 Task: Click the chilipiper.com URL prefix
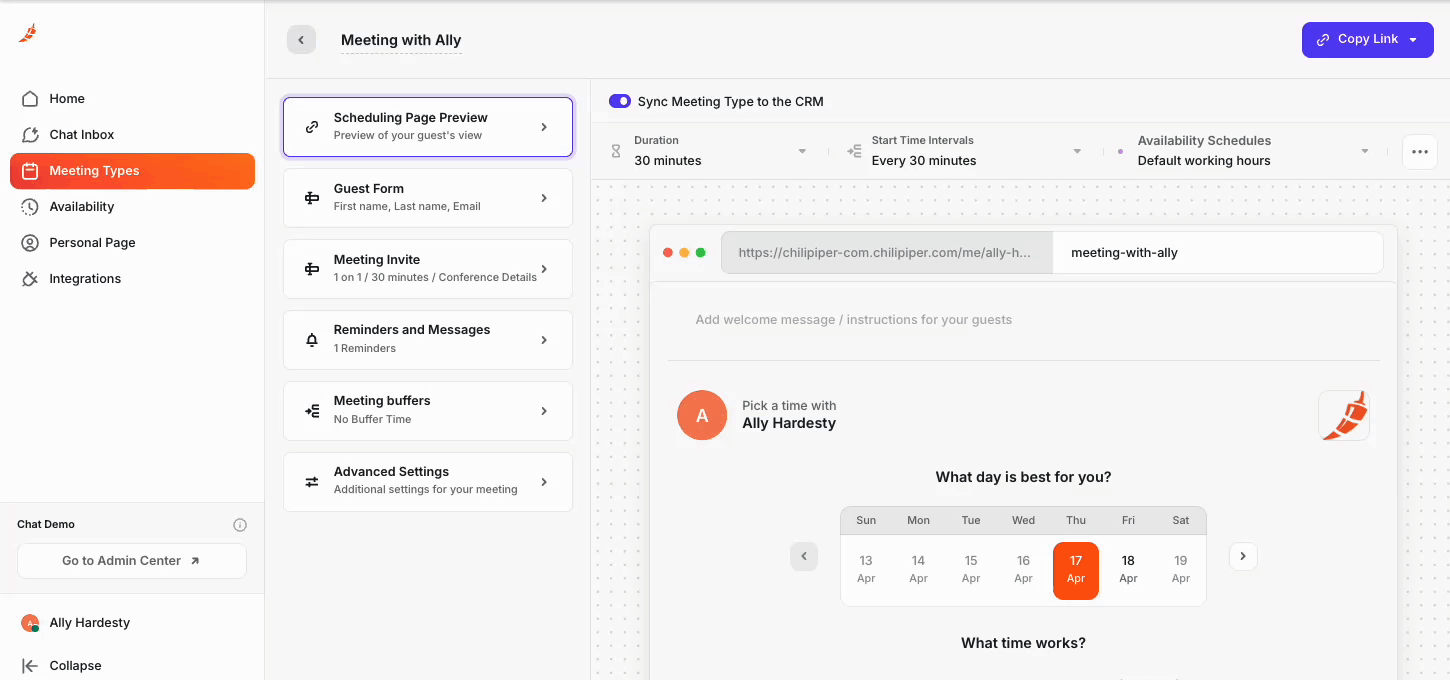tap(887, 253)
